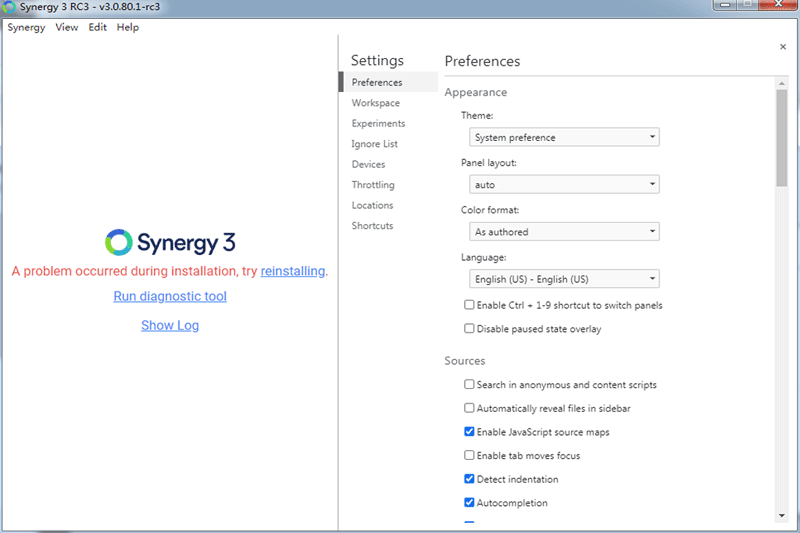Uncheck Detect indentation checkbox
The height and width of the screenshot is (533, 800).
pyautogui.click(x=469, y=479)
